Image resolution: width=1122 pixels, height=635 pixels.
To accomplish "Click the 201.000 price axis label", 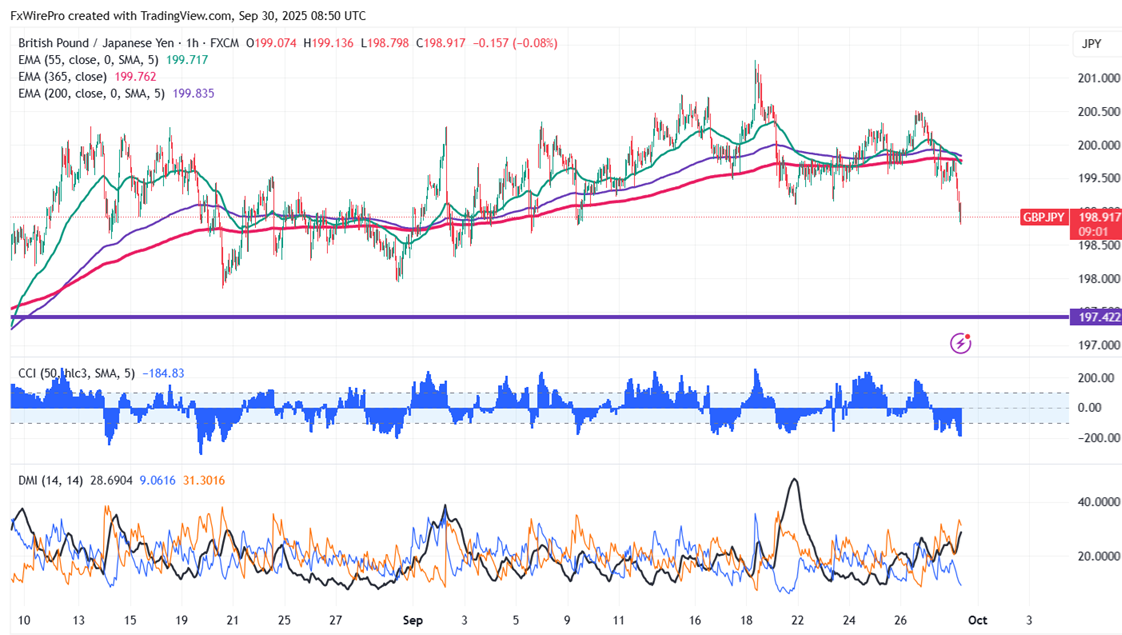I will click(1098, 78).
